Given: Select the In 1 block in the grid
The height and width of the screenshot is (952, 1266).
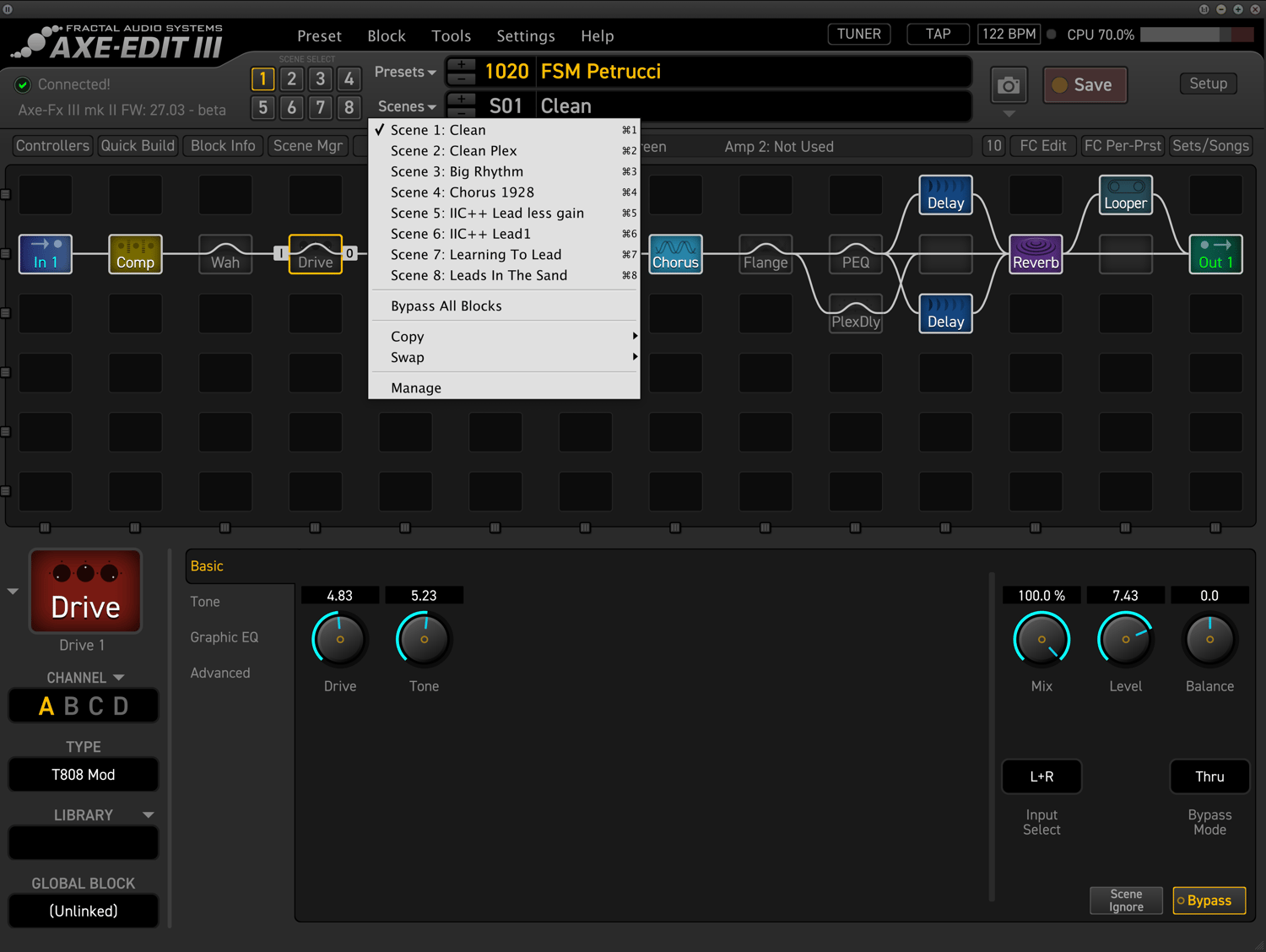Looking at the screenshot, I should (46, 254).
